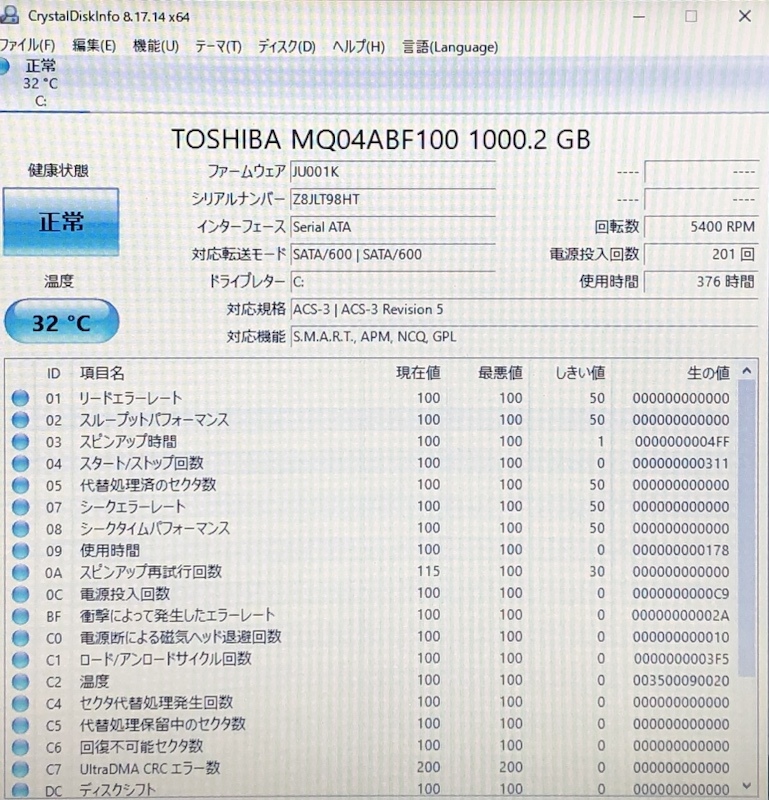
Task: Click the power on count value 201 回
Action: pos(701,254)
